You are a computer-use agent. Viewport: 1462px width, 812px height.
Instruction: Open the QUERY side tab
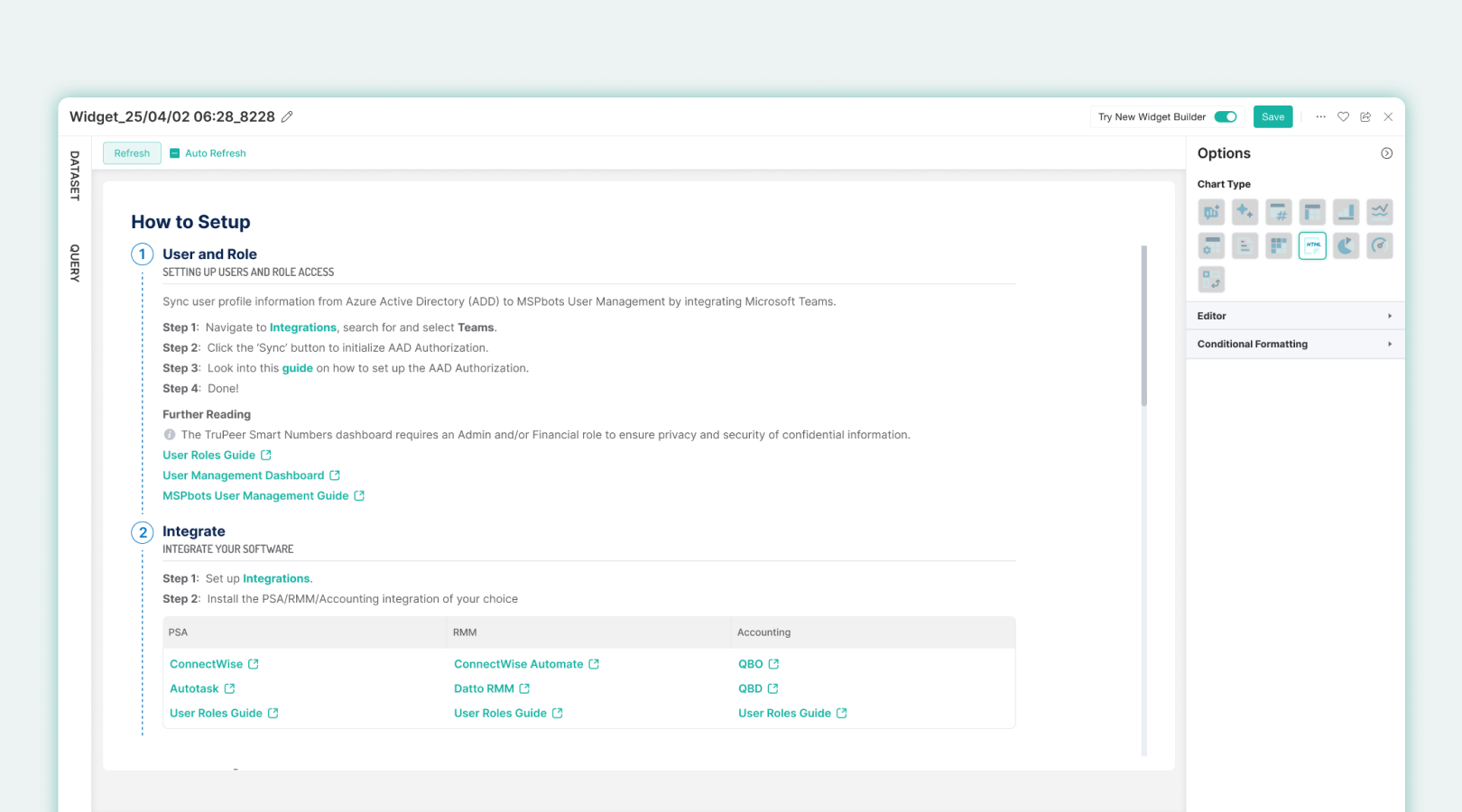point(75,263)
